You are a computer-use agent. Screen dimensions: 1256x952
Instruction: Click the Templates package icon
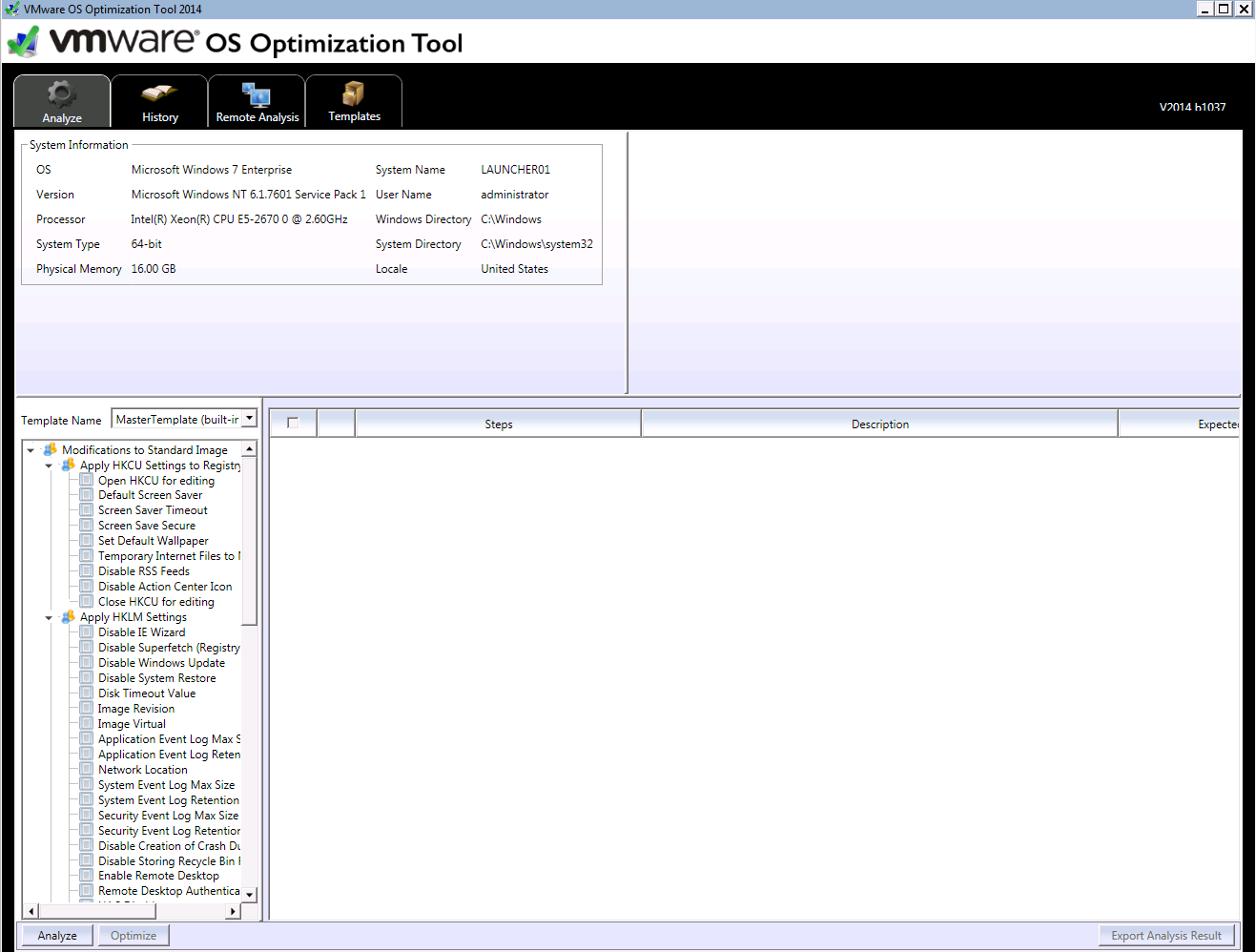[x=353, y=91]
